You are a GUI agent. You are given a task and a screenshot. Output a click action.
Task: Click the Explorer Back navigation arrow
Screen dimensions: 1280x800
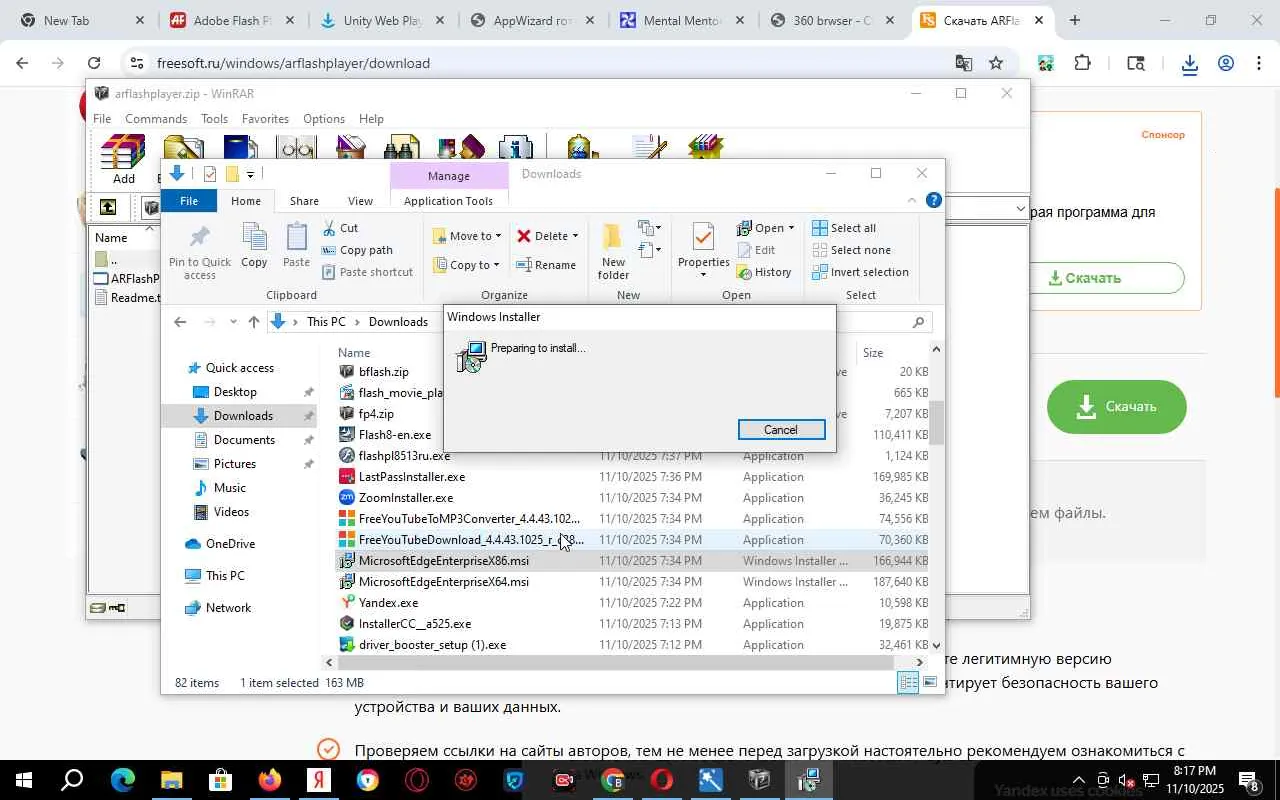coord(180,322)
